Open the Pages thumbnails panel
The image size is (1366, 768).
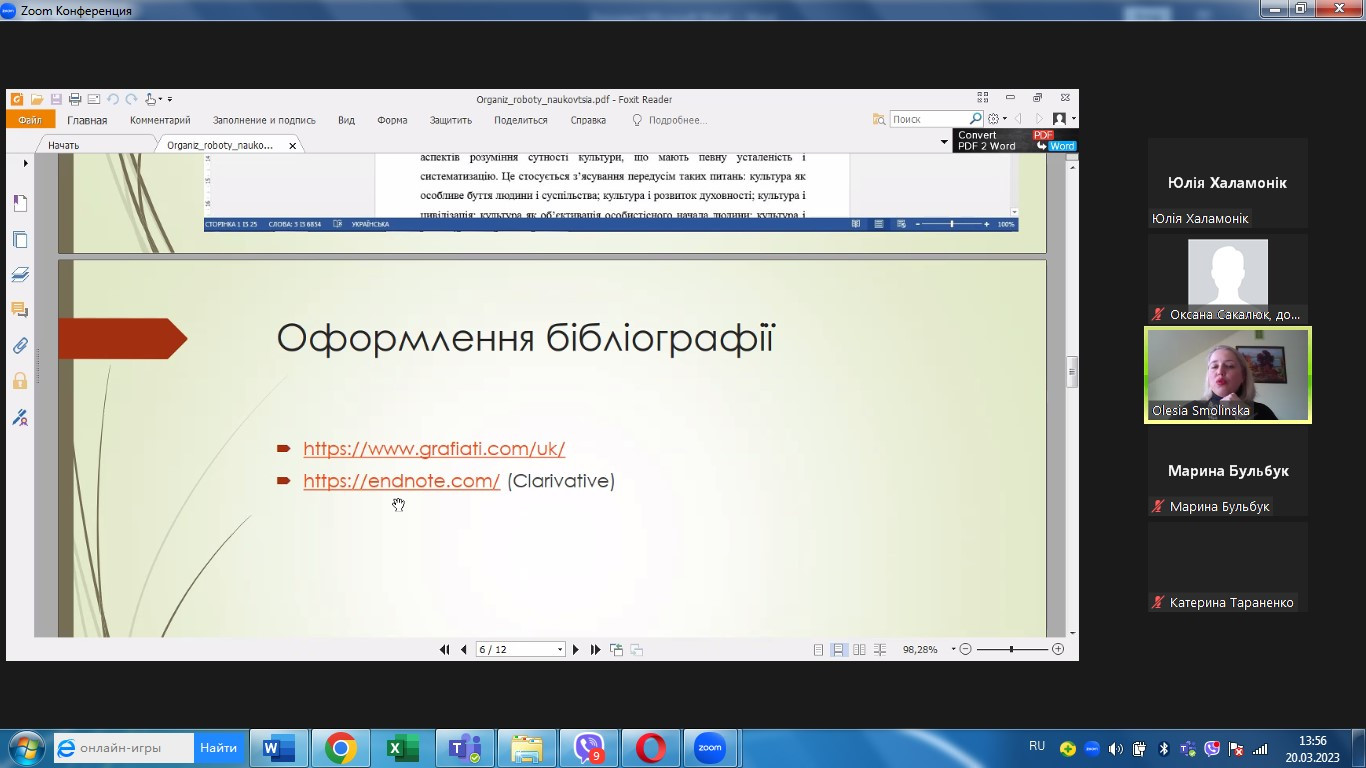click(x=20, y=240)
